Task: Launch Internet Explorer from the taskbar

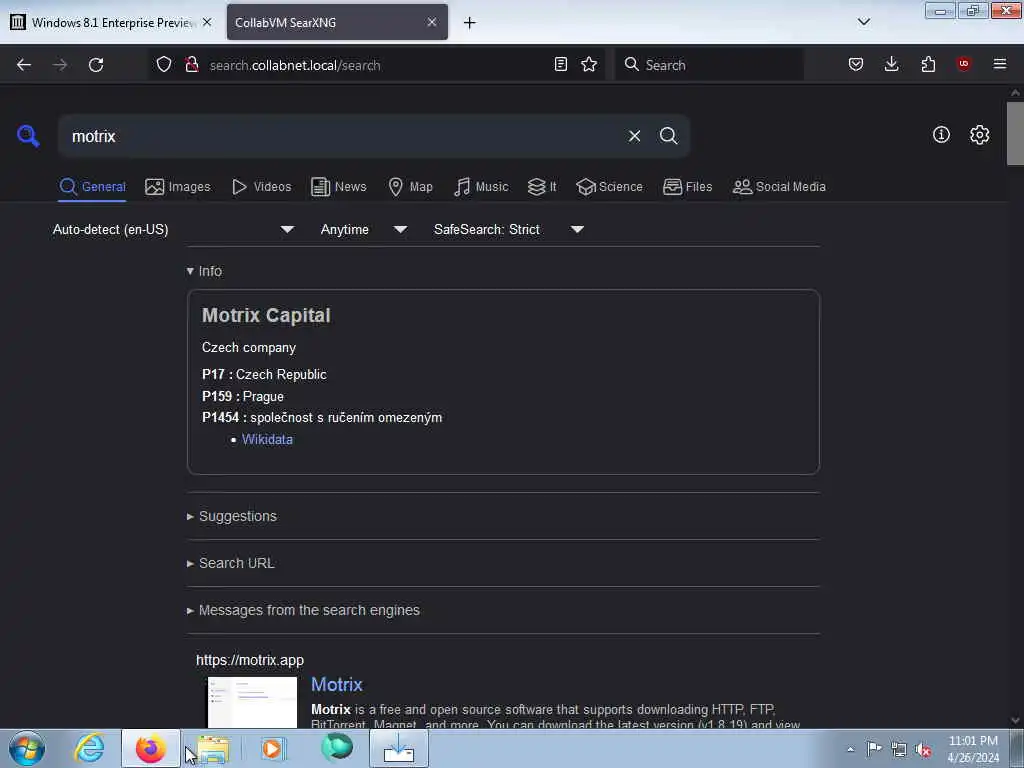Action: 89,748
